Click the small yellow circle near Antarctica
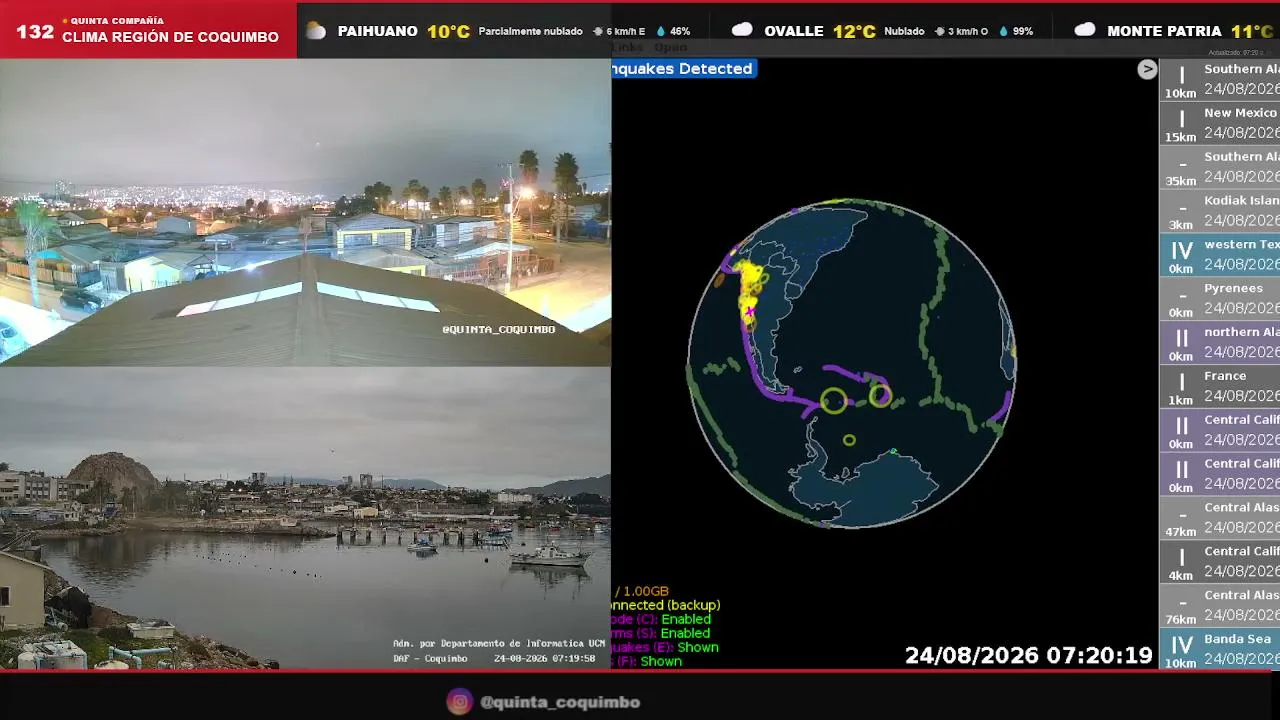The height and width of the screenshot is (720, 1280). click(x=849, y=440)
